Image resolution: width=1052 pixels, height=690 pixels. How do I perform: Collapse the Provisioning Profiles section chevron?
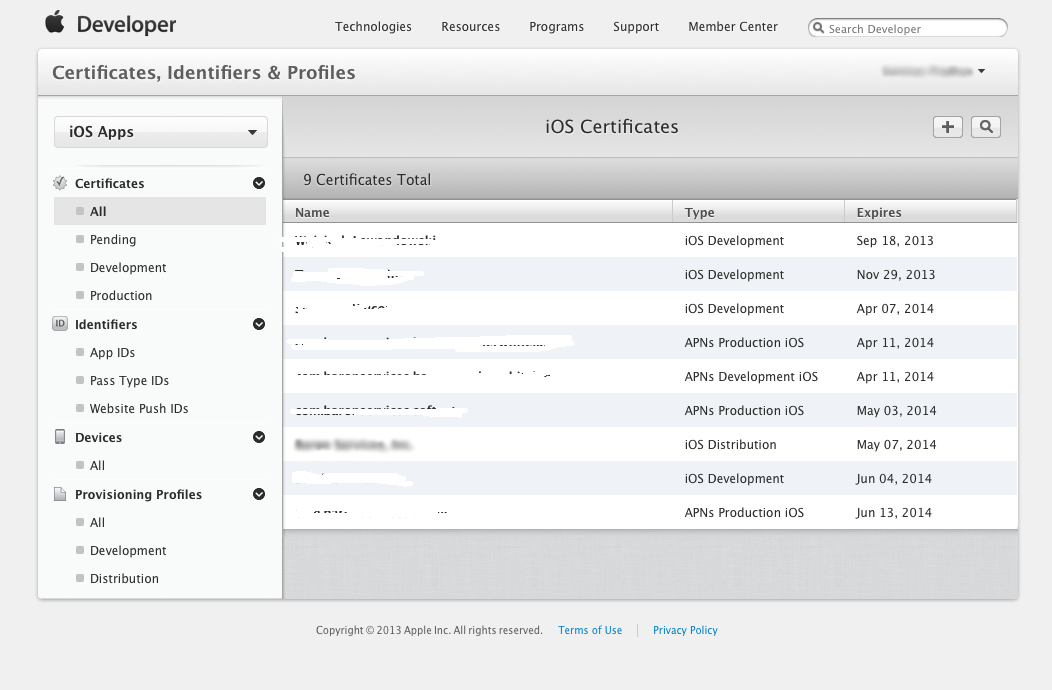click(259, 494)
